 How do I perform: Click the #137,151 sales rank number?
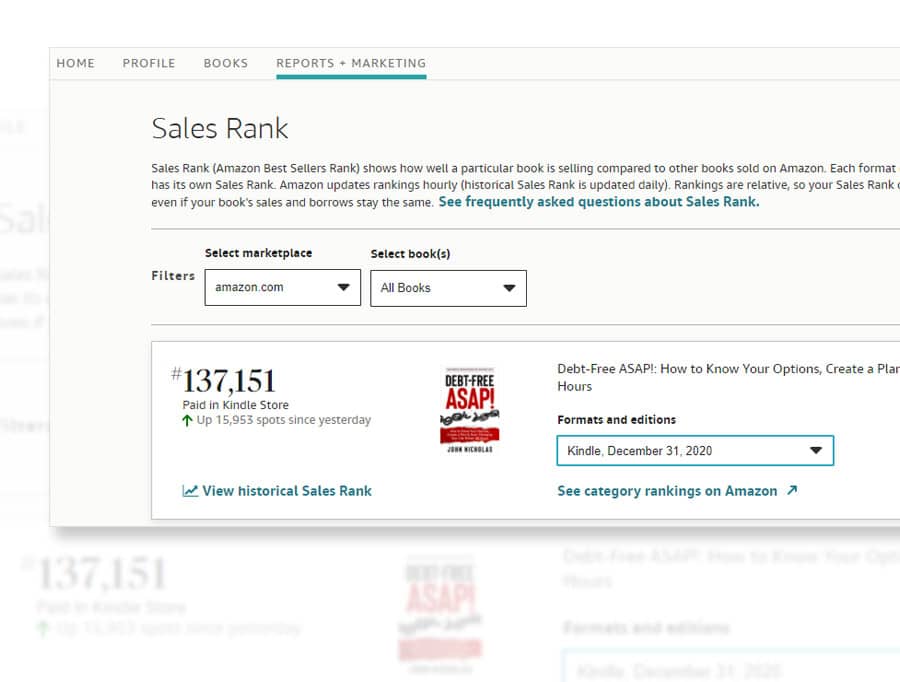click(x=223, y=381)
